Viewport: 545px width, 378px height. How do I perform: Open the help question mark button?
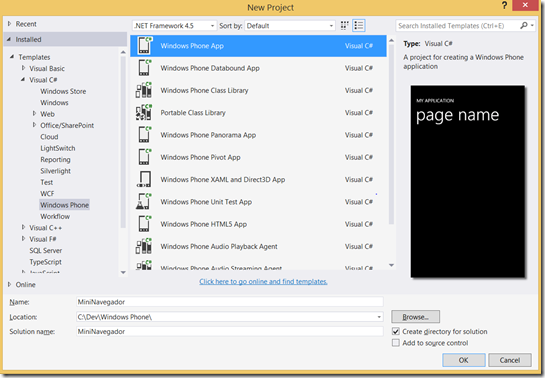click(504, 6)
